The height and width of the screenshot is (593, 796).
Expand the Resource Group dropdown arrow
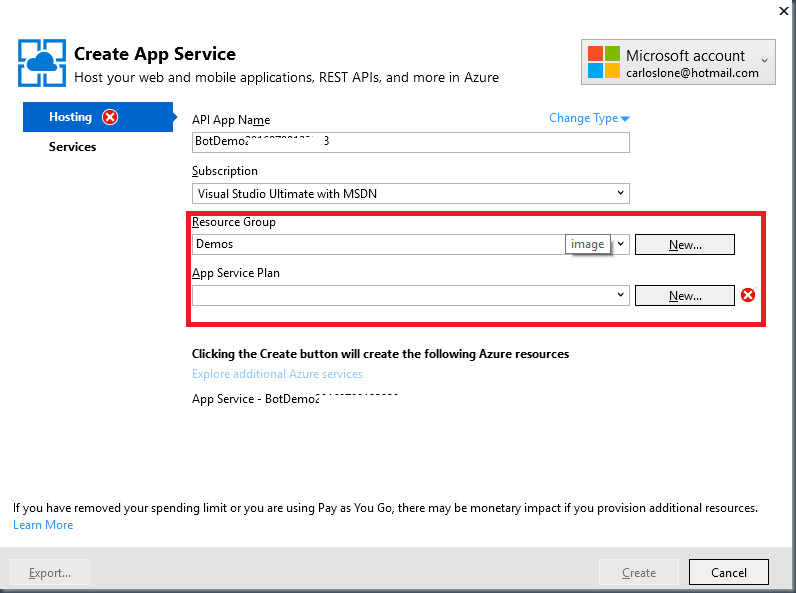(620, 244)
